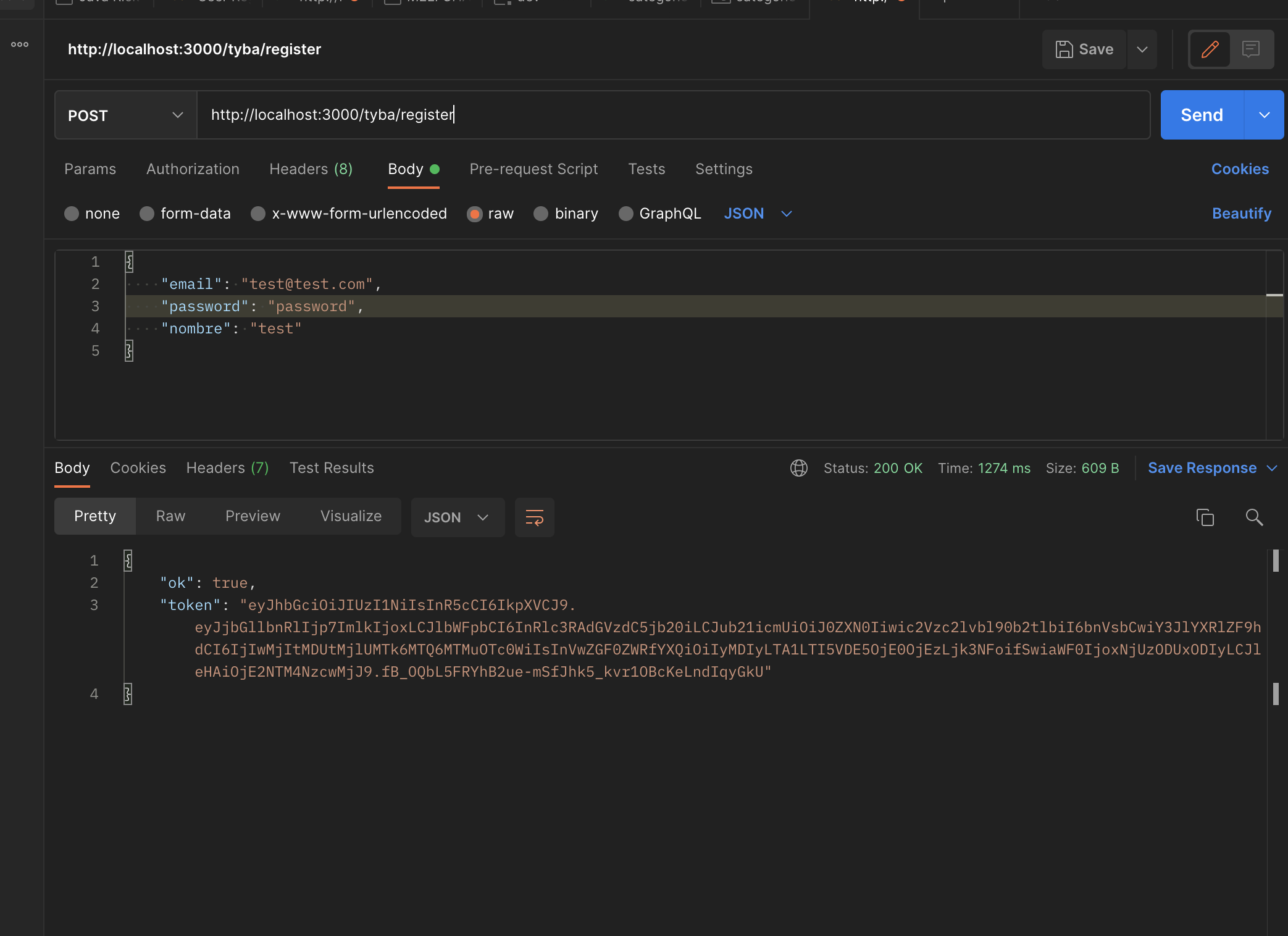Switch to the Authorization tab

[x=193, y=169]
